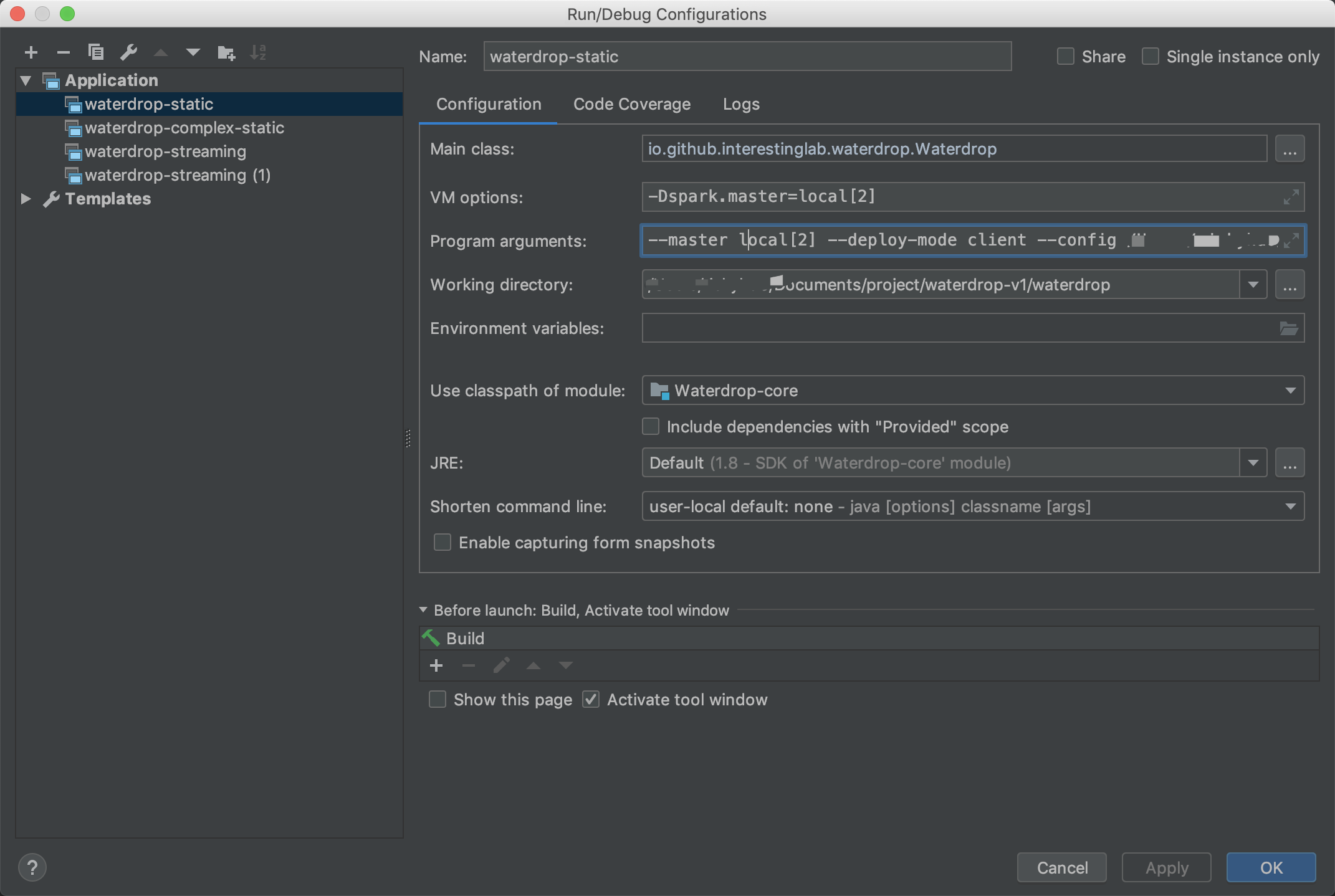Collapse the Application tree node
The height and width of the screenshot is (896, 1335).
tap(26, 80)
